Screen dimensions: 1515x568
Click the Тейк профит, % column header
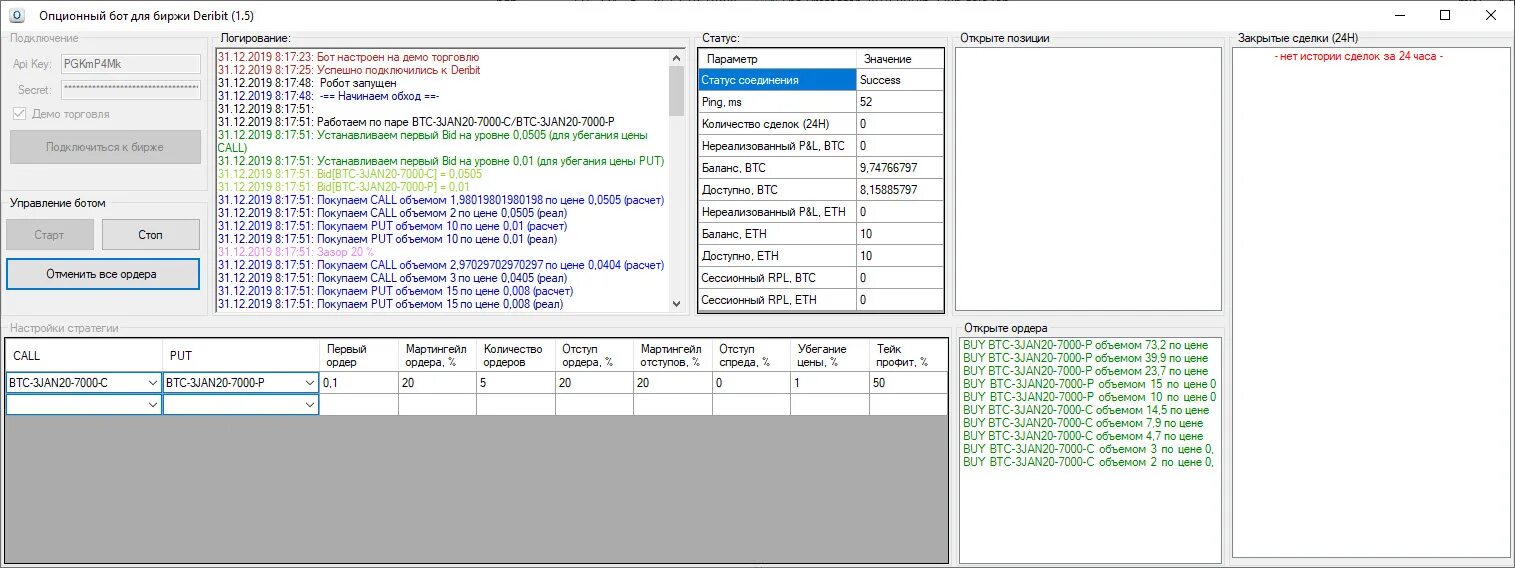[908, 355]
